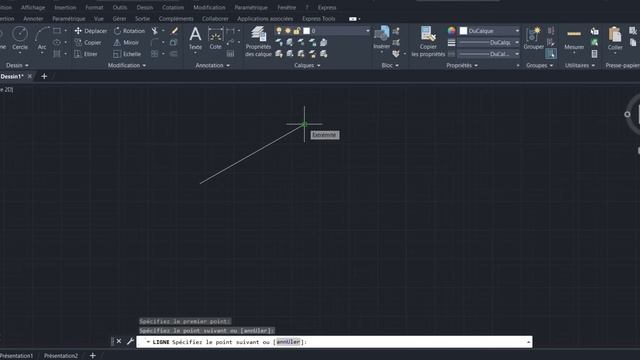Click the object color wheel icon
640x360 pixels.
coord(451,31)
